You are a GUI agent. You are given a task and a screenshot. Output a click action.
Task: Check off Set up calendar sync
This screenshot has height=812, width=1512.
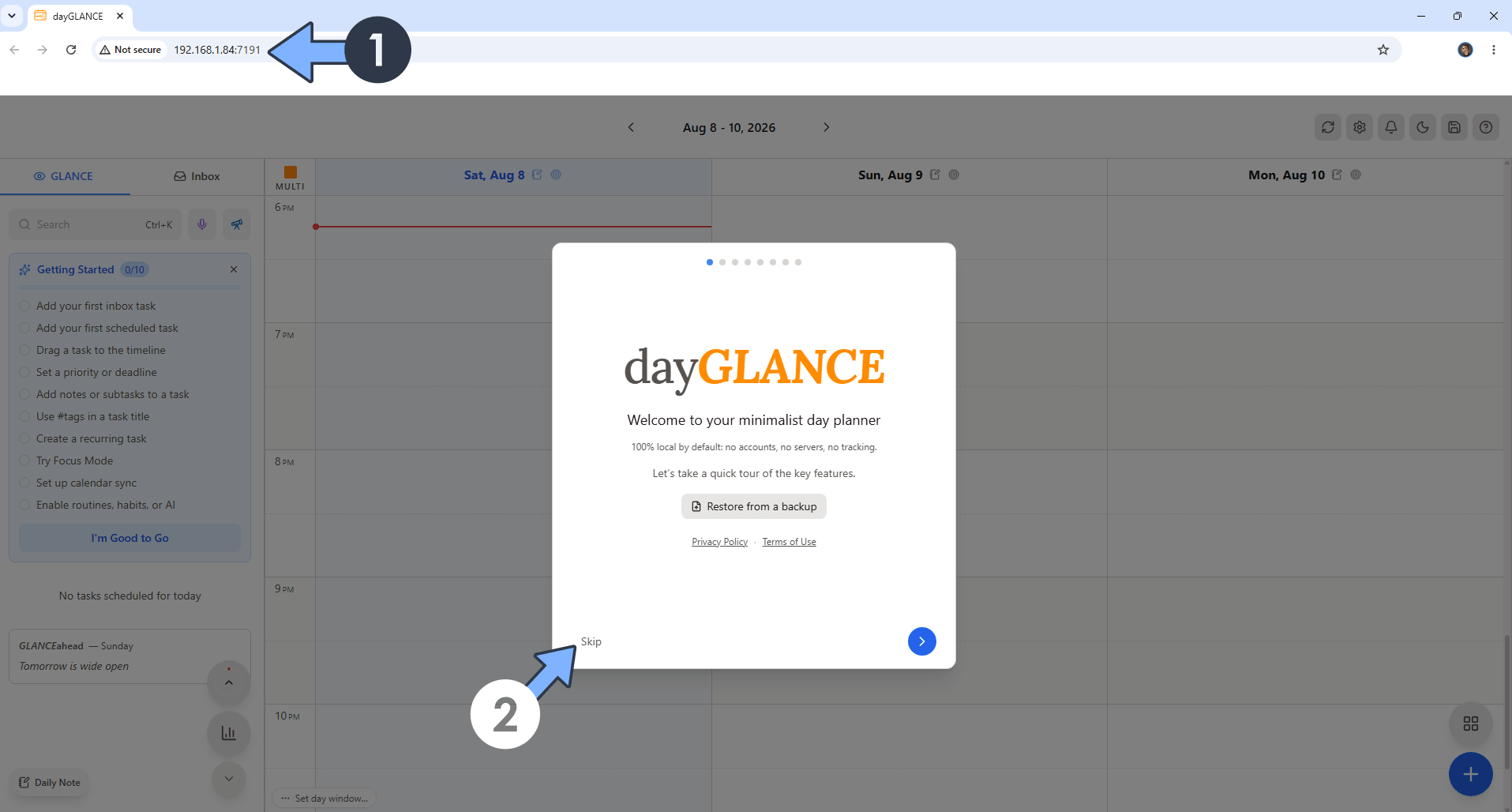coord(24,483)
